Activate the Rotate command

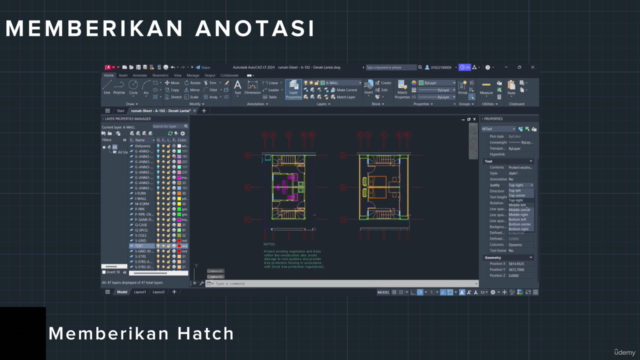point(193,83)
